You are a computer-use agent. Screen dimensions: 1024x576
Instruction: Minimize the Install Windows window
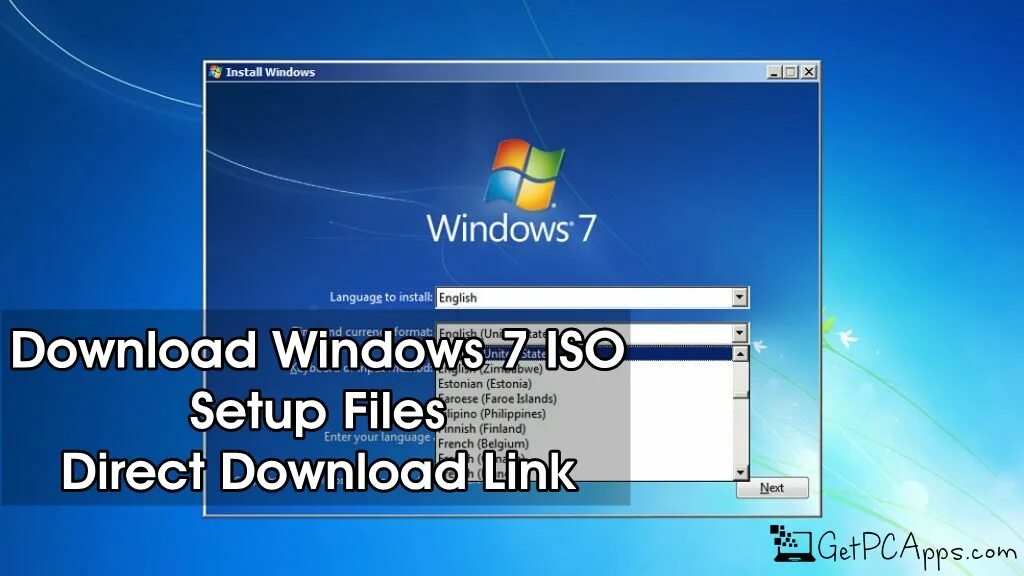[774, 72]
